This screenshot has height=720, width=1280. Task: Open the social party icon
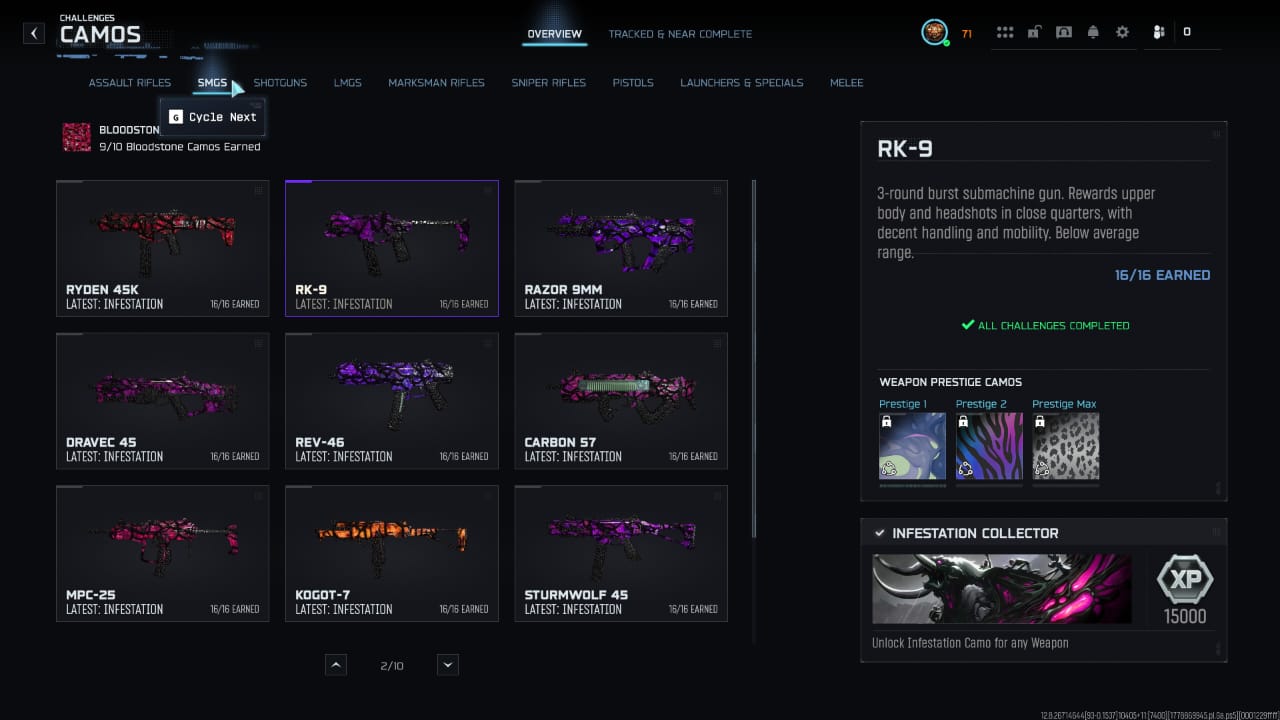[1159, 32]
